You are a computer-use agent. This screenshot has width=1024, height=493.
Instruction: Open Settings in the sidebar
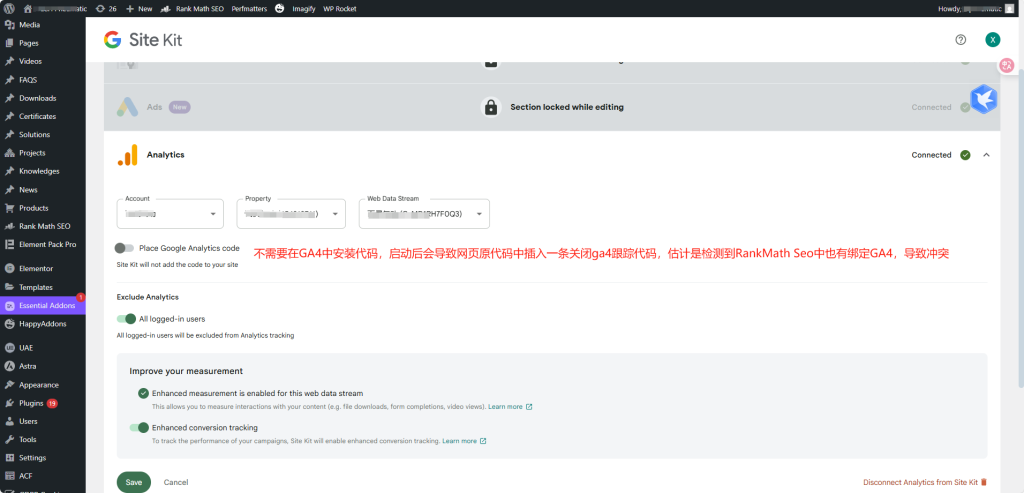42,458
